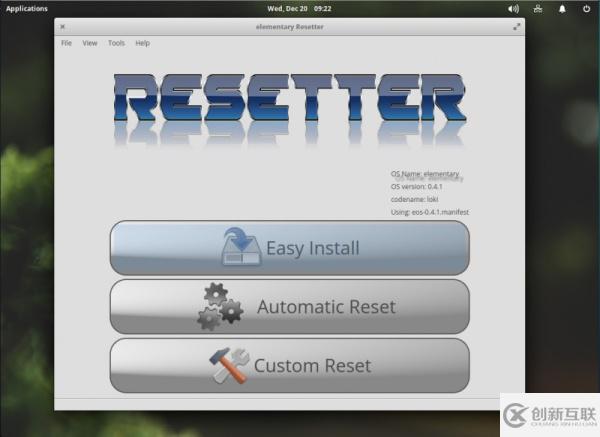
Task: Click the sound volume indicator icon
Action: pos(513,8)
